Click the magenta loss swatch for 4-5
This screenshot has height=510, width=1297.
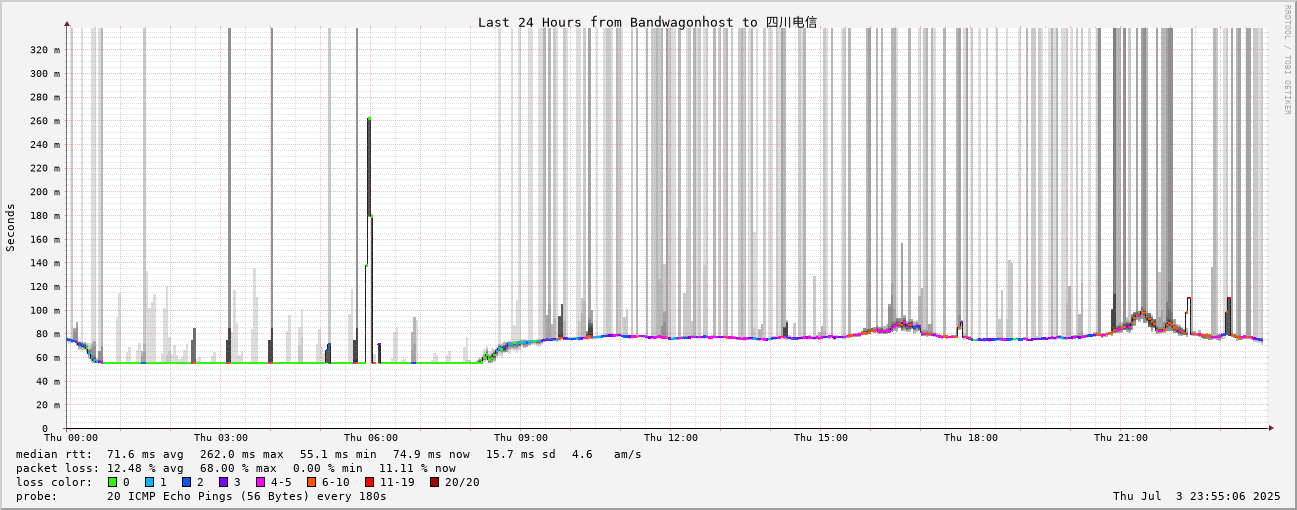click(x=260, y=482)
